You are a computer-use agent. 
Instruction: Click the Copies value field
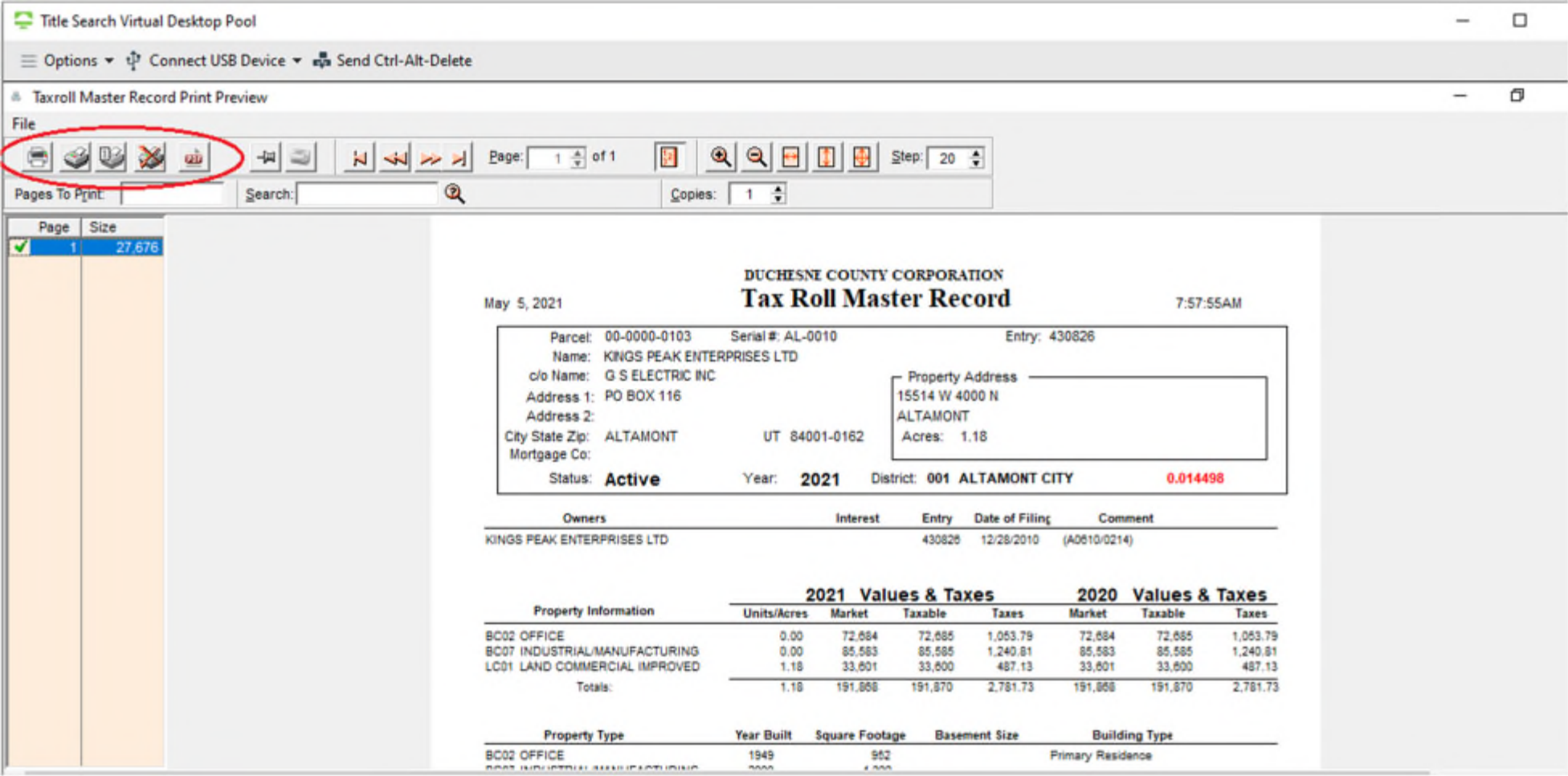point(749,194)
